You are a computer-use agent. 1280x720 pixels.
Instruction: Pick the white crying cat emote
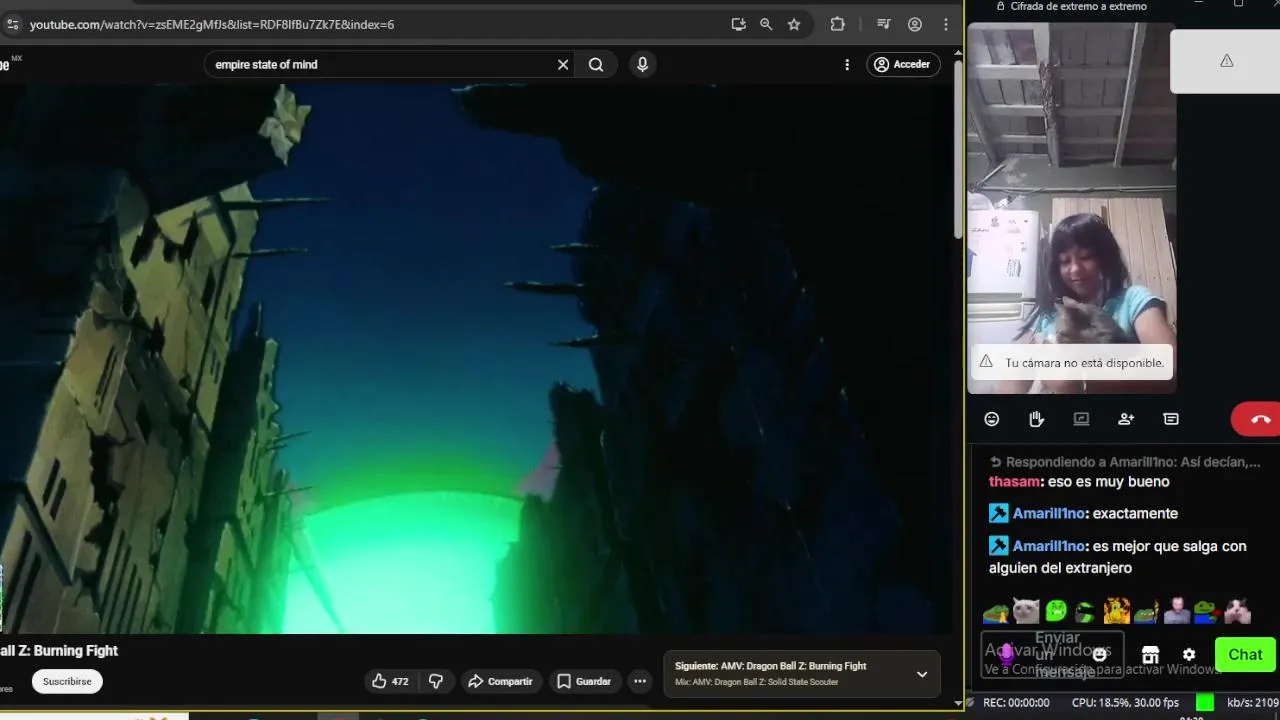pos(1026,610)
